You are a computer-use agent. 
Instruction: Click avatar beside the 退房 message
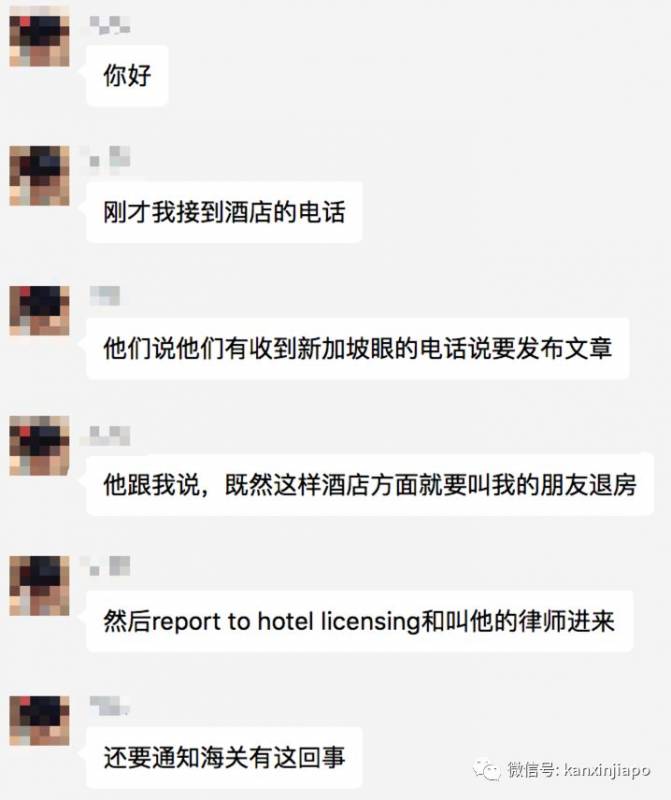pos(39,446)
